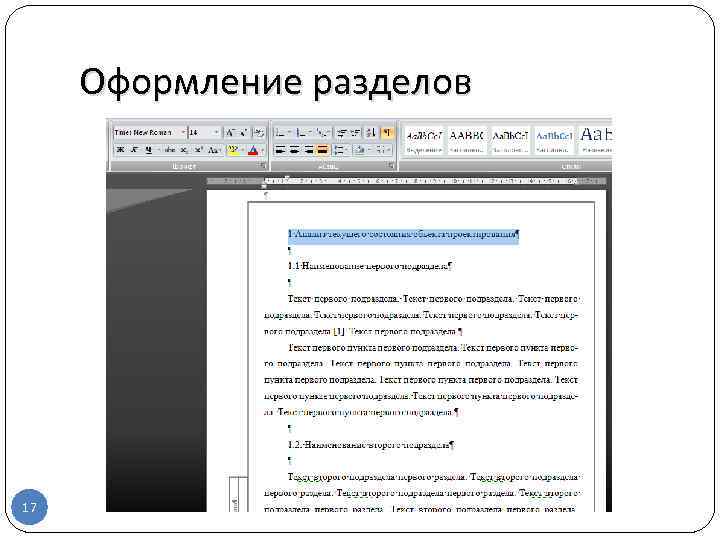Click slide number 17 badge
The height and width of the screenshot is (540, 720).
click(29, 507)
